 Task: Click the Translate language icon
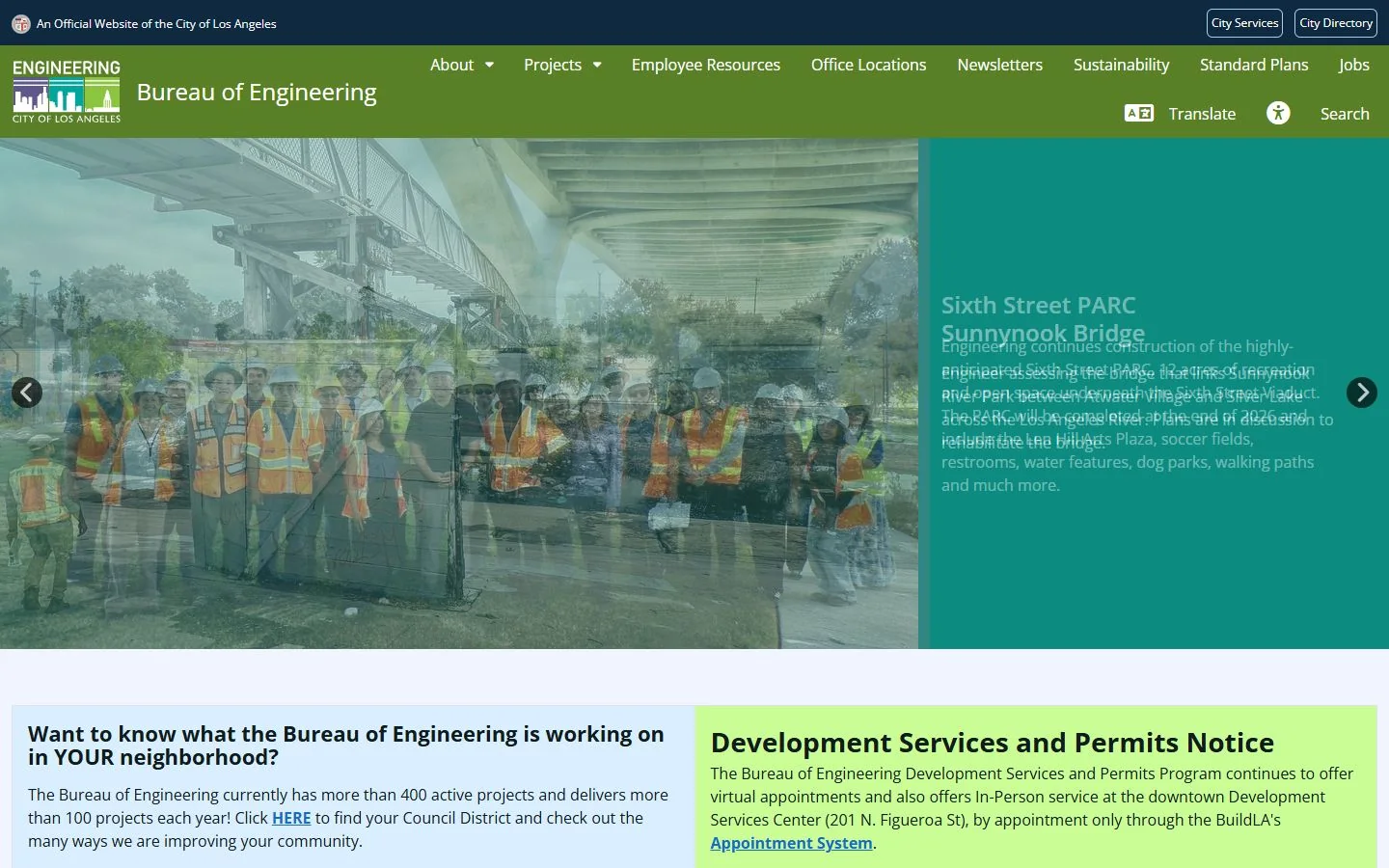point(1139,113)
